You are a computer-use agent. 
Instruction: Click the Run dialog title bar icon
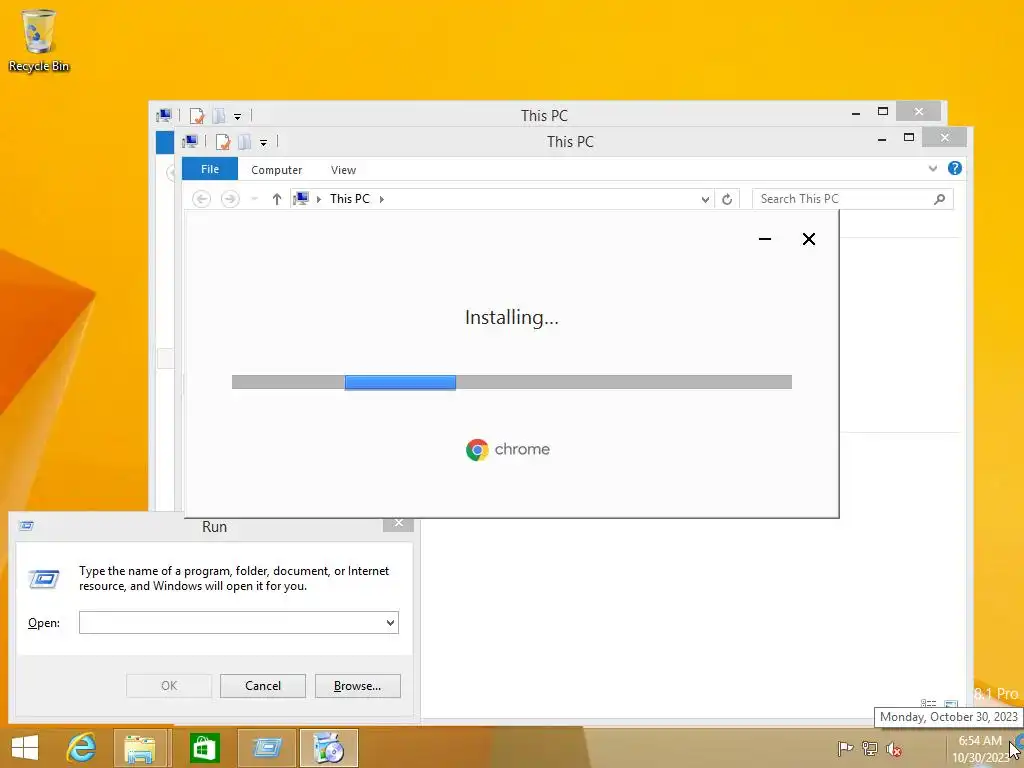pyautogui.click(x=26, y=526)
